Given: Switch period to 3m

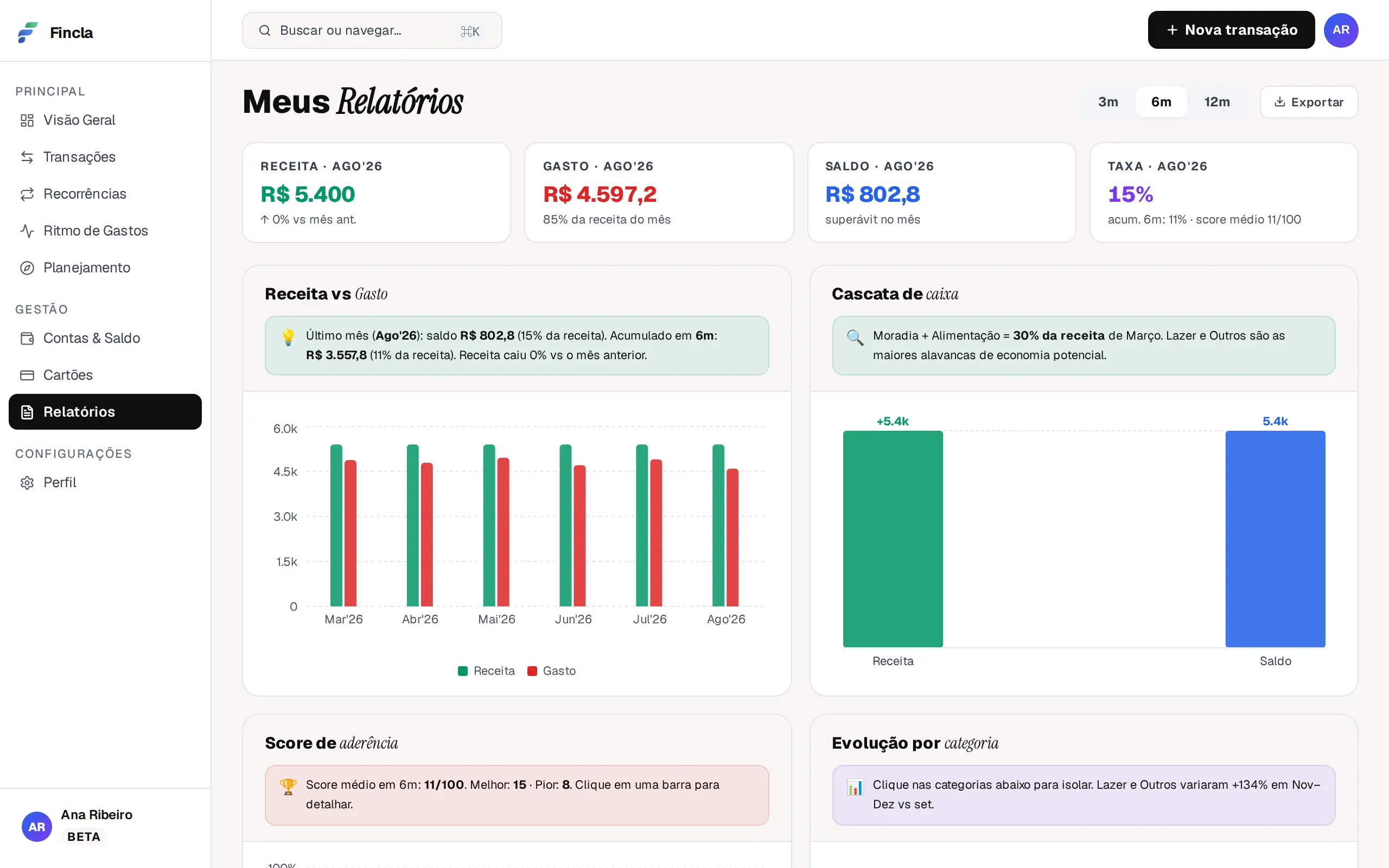Looking at the screenshot, I should pos(1108,101).
